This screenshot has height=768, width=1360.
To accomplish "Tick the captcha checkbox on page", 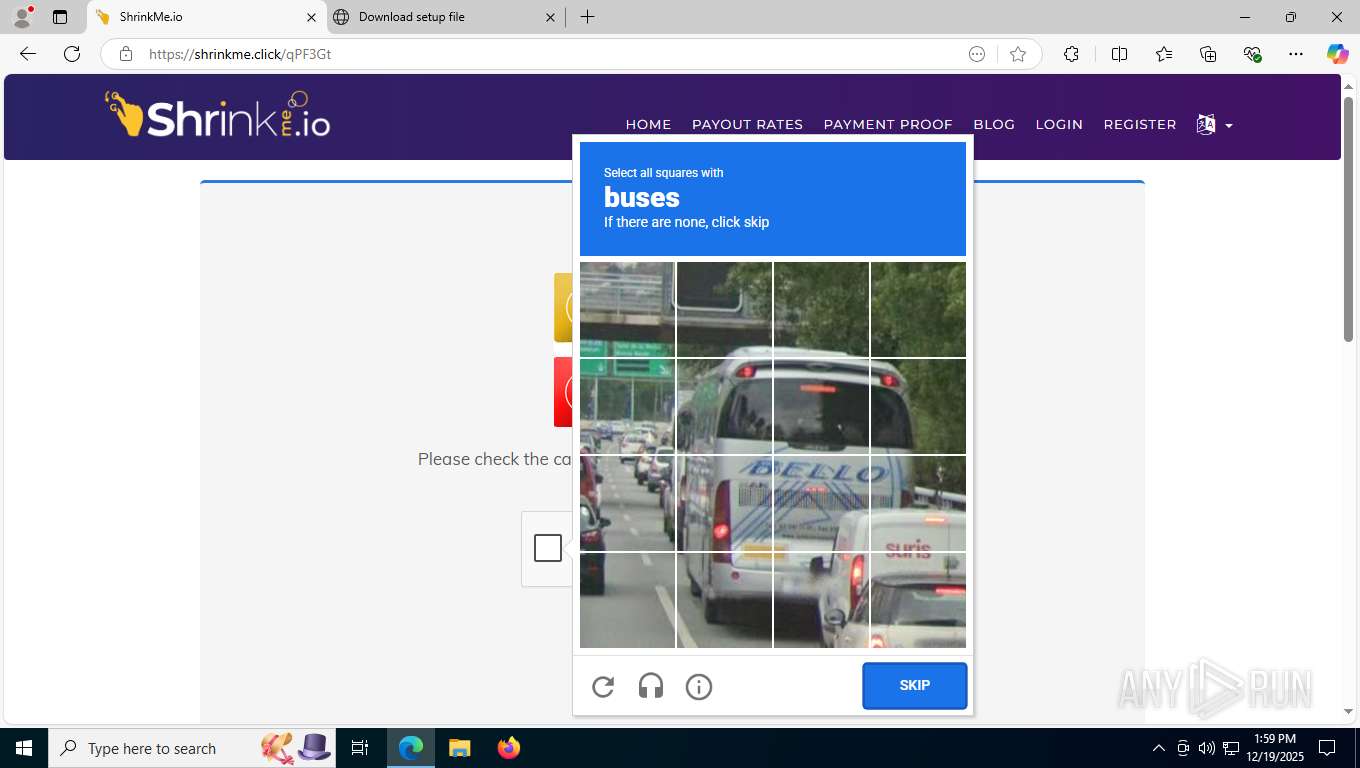I will click(x=548, y=548).
